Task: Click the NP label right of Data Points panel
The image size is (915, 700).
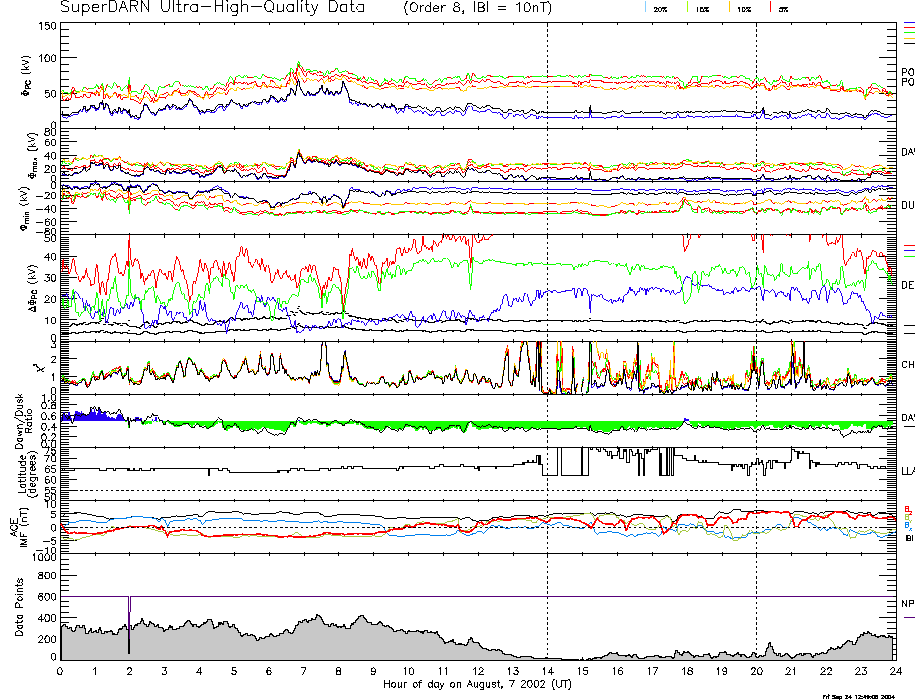Action: pos(907,604)
